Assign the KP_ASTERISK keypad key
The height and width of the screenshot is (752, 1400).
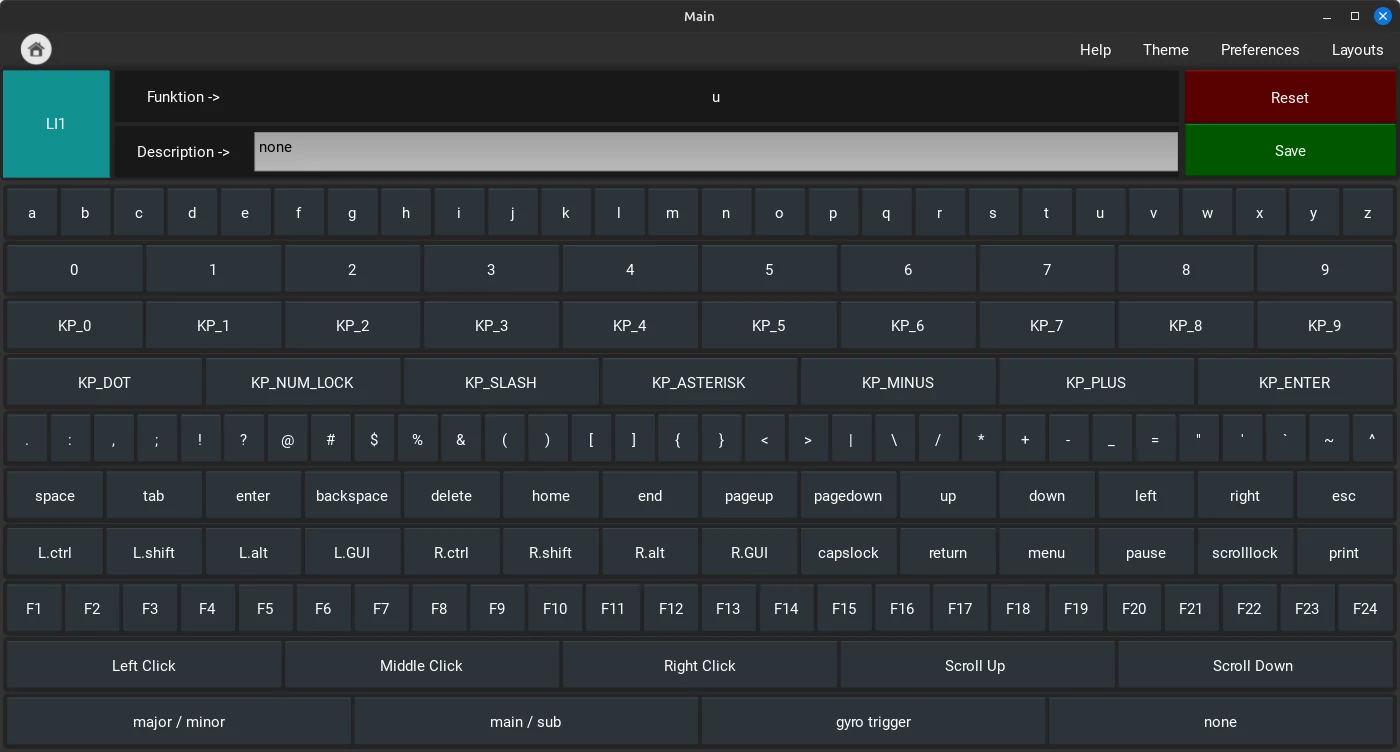click(699, 382)
